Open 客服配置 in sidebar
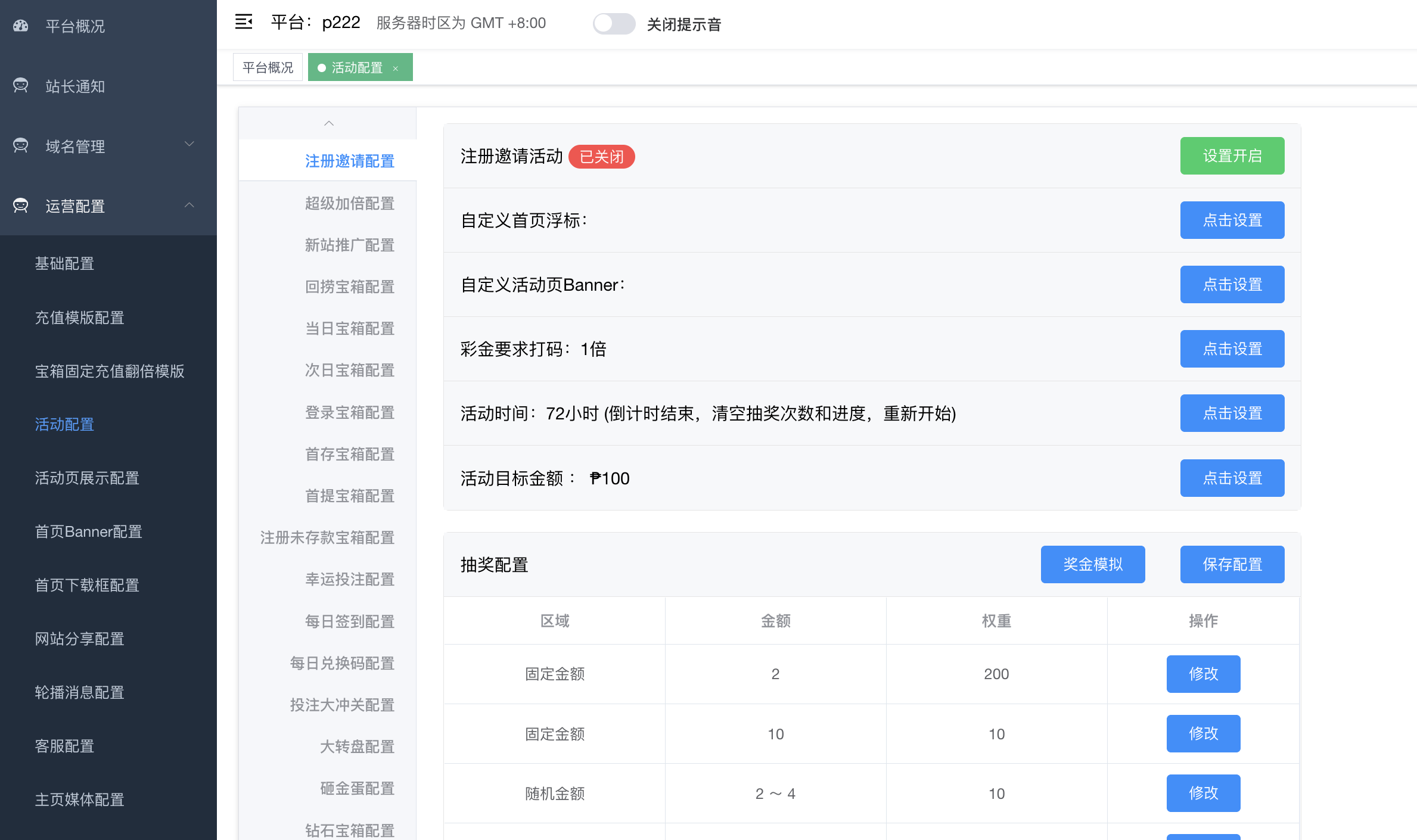Image resolution: width=1417 pixels, height=840 pixels. coord(65,746)
